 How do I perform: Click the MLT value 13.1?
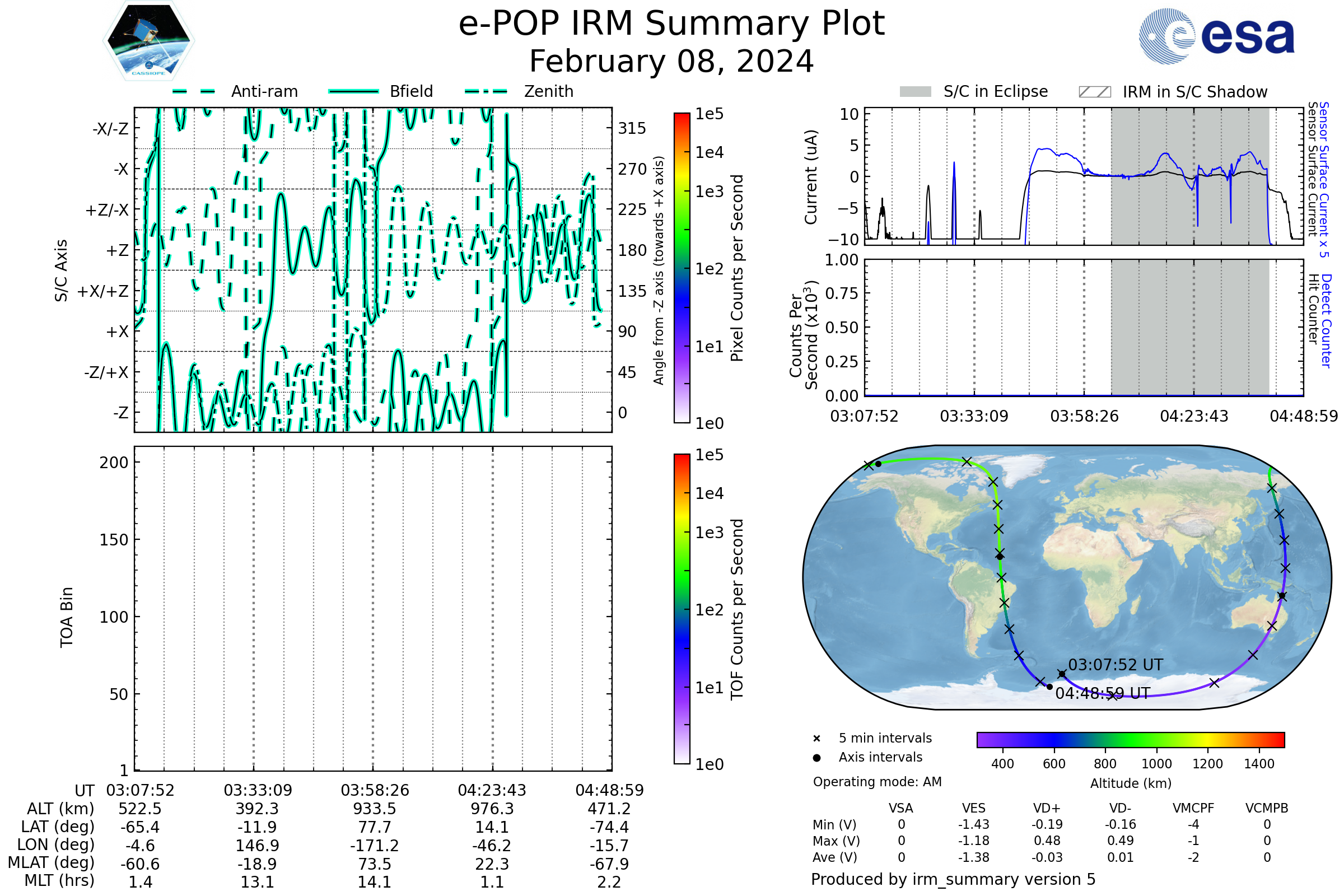click(257, 883)
